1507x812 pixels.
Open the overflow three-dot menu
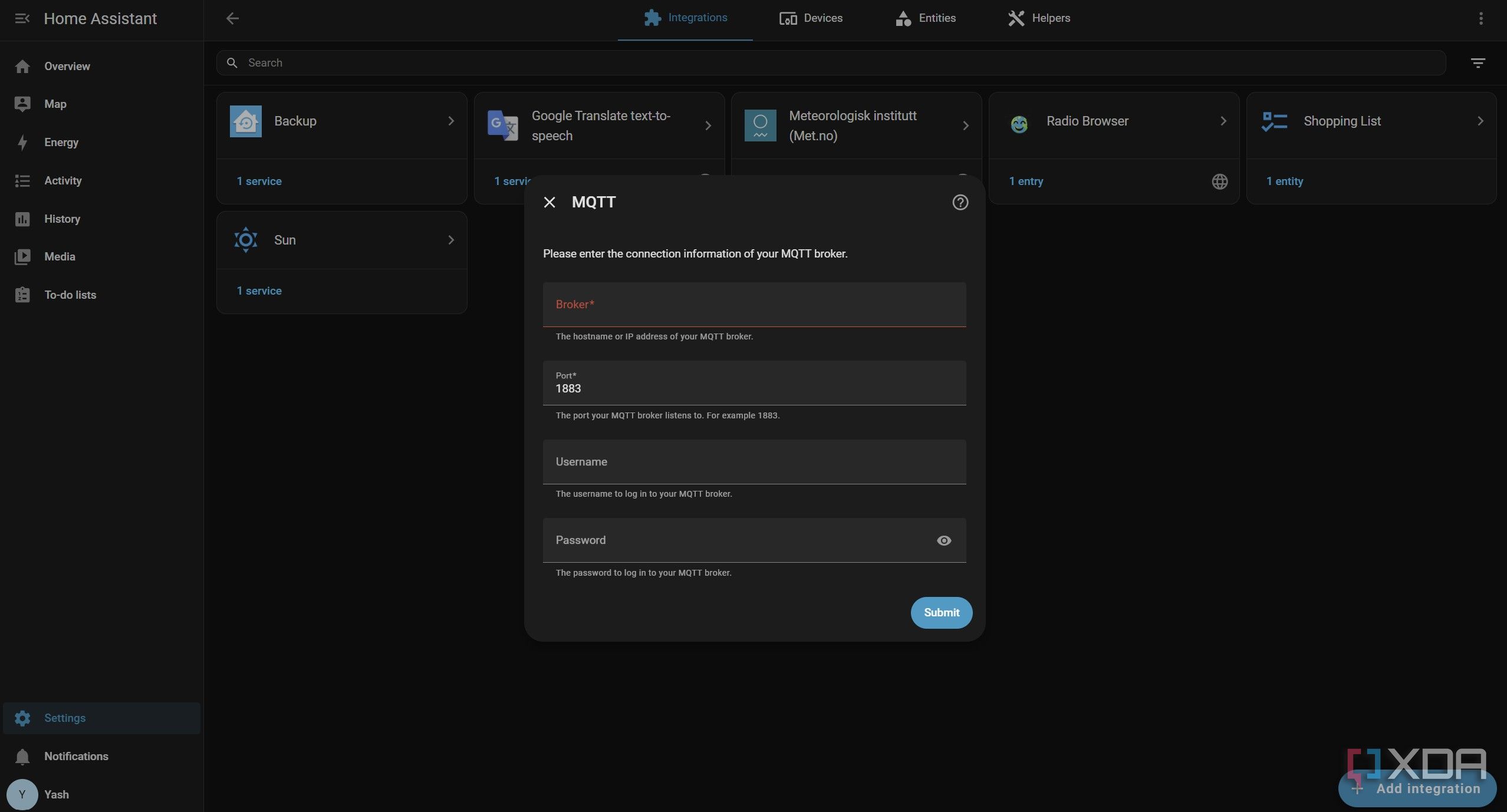pyautogui.click(x=1480, y=18)
